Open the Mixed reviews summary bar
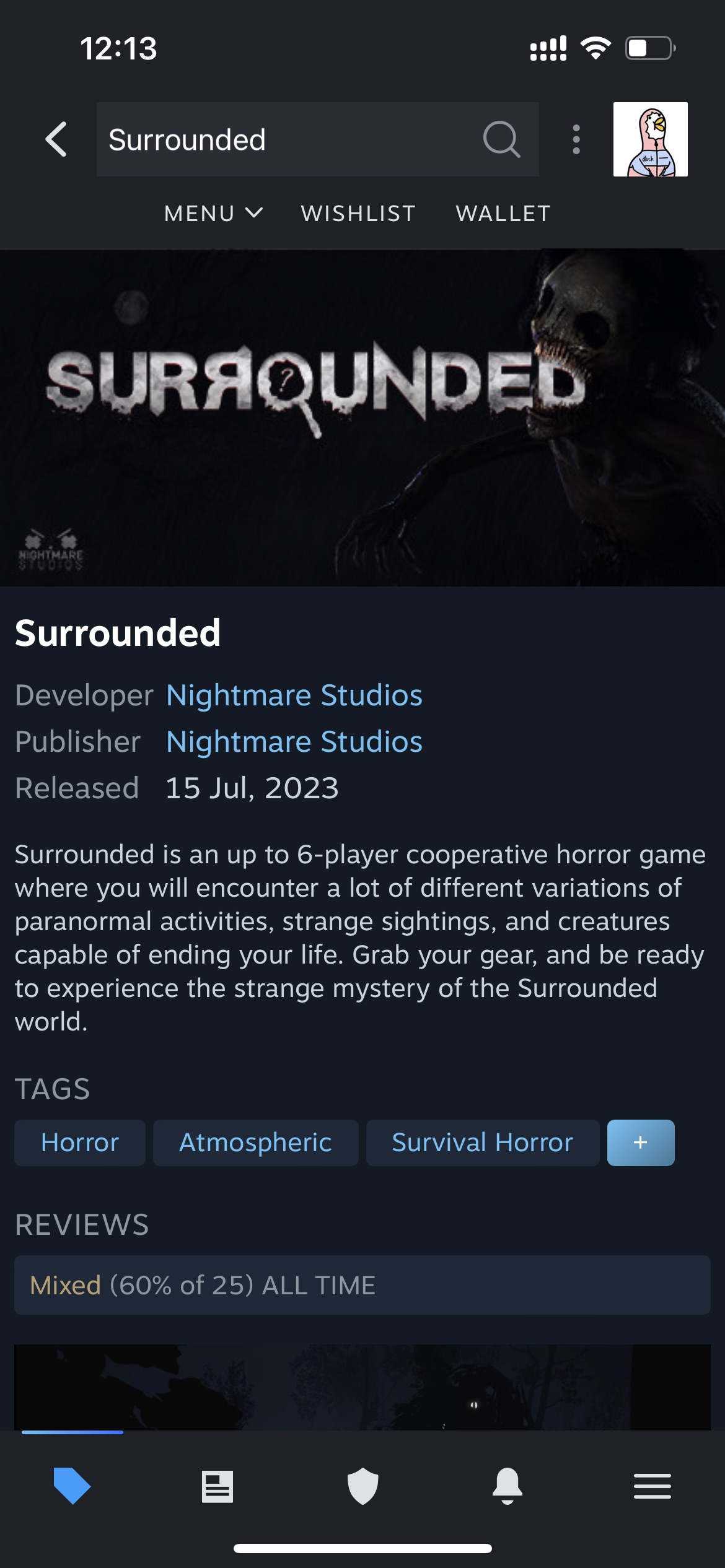The image size is (725, 1568). click(362, 1285)
